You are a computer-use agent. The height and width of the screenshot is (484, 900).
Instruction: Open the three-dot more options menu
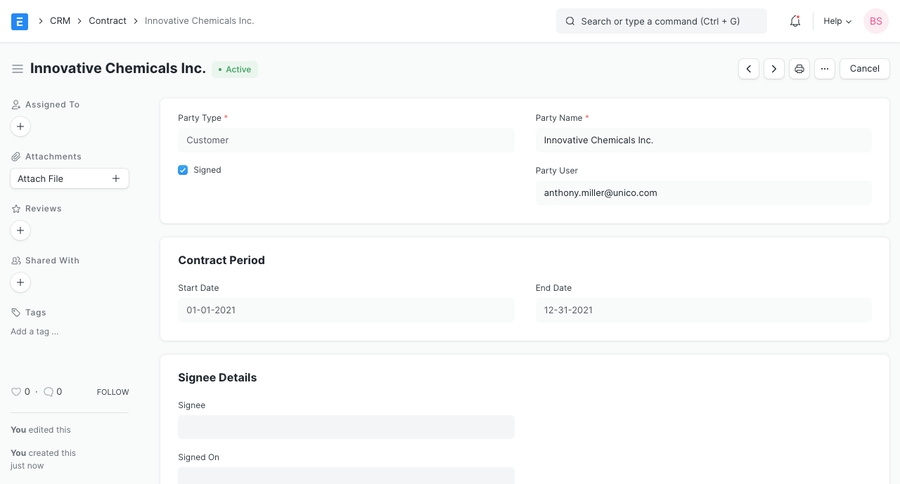[x=824, y=69]
